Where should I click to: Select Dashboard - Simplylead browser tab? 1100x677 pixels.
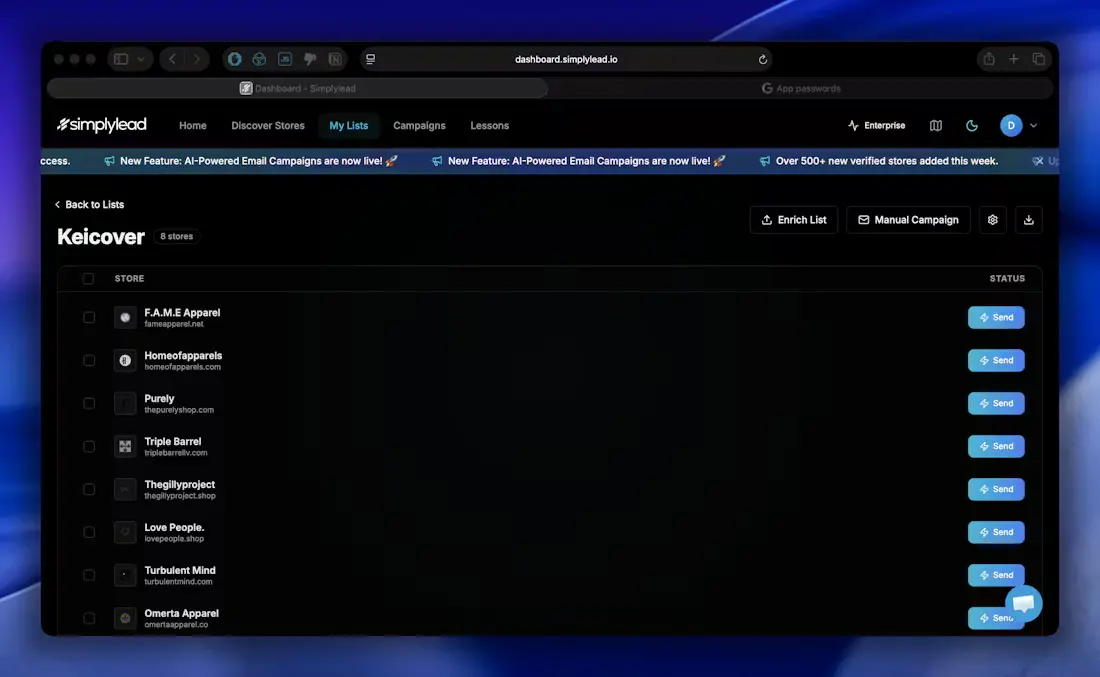(x=297, y=88)
